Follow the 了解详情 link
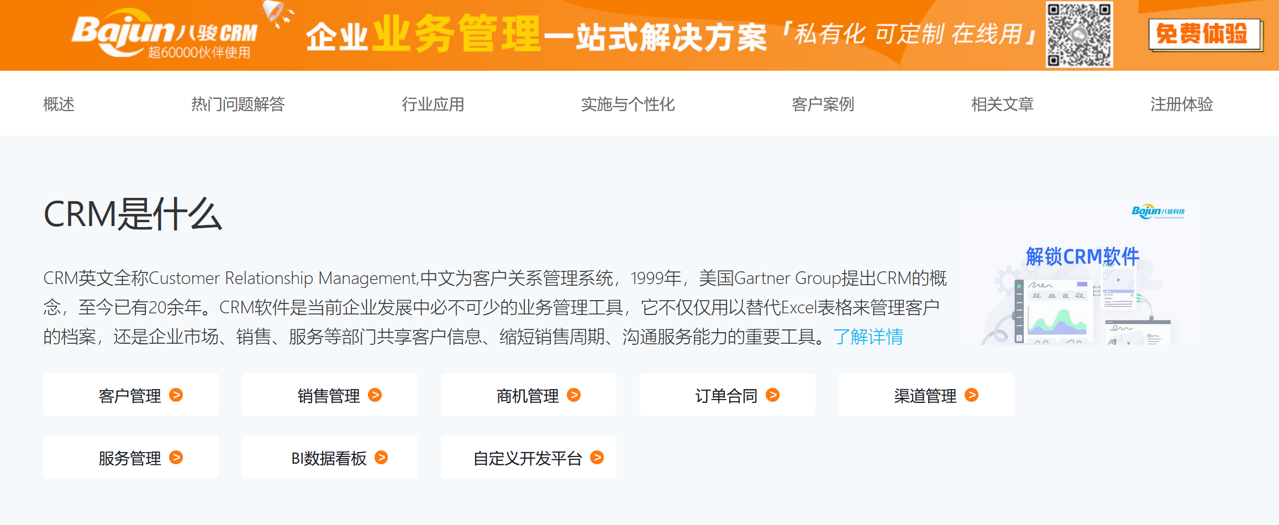 [868, 337]
